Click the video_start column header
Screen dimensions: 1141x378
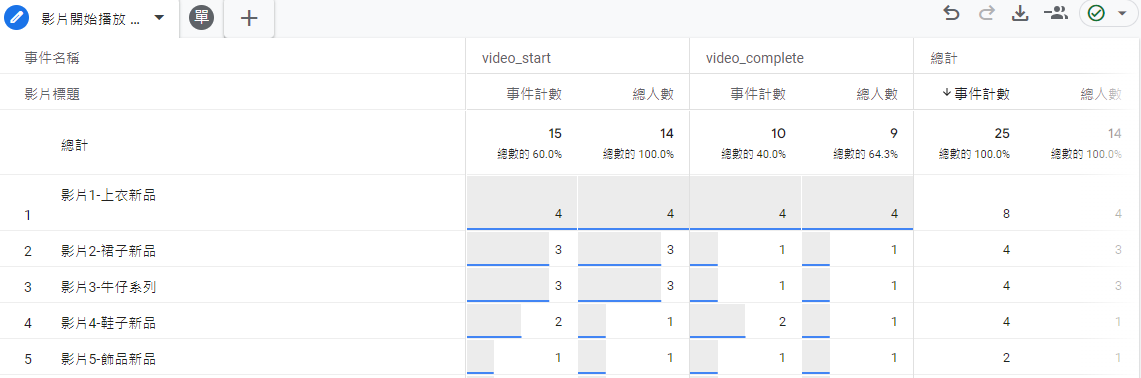pyautogui.click(x=515, y=59)
